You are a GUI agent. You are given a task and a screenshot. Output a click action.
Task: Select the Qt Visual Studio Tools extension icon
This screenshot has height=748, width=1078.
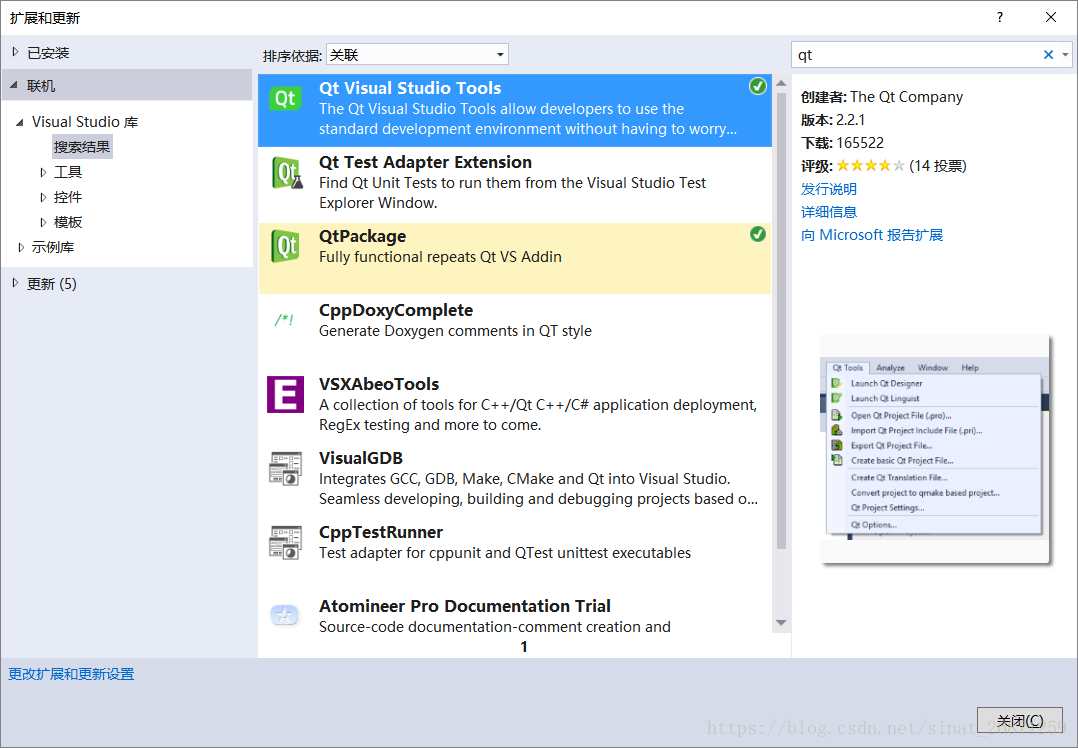coord(285,100)
